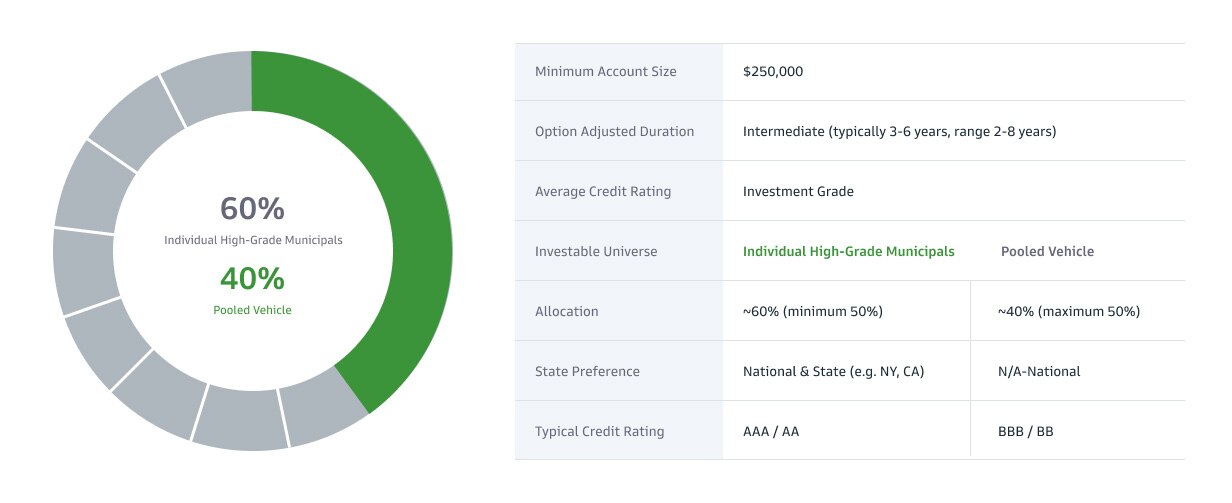
Task: Click the State Preference row label
Action: [587, 372]
